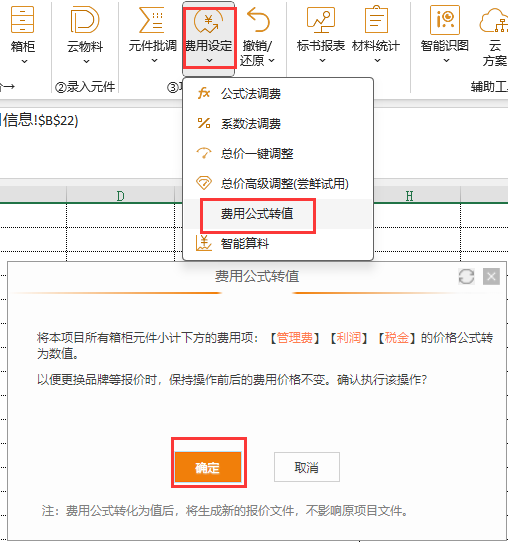Expand the dropdown arrow under 标书报表
This screenshot has width=508, height=542.
click(322, 60)
